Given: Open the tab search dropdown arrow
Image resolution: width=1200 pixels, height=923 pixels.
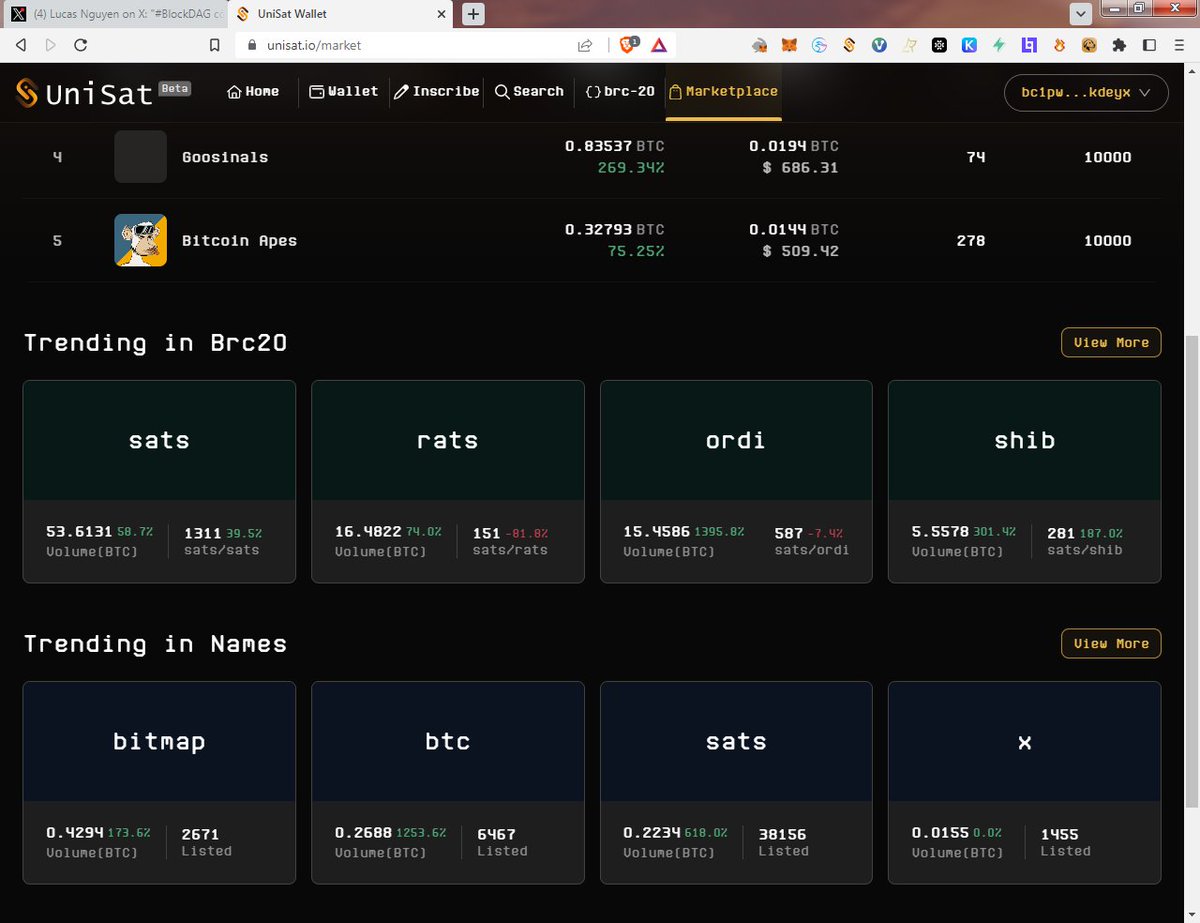Looking at the screenshot, I should pyautogui.click(x=1081, y=14).
